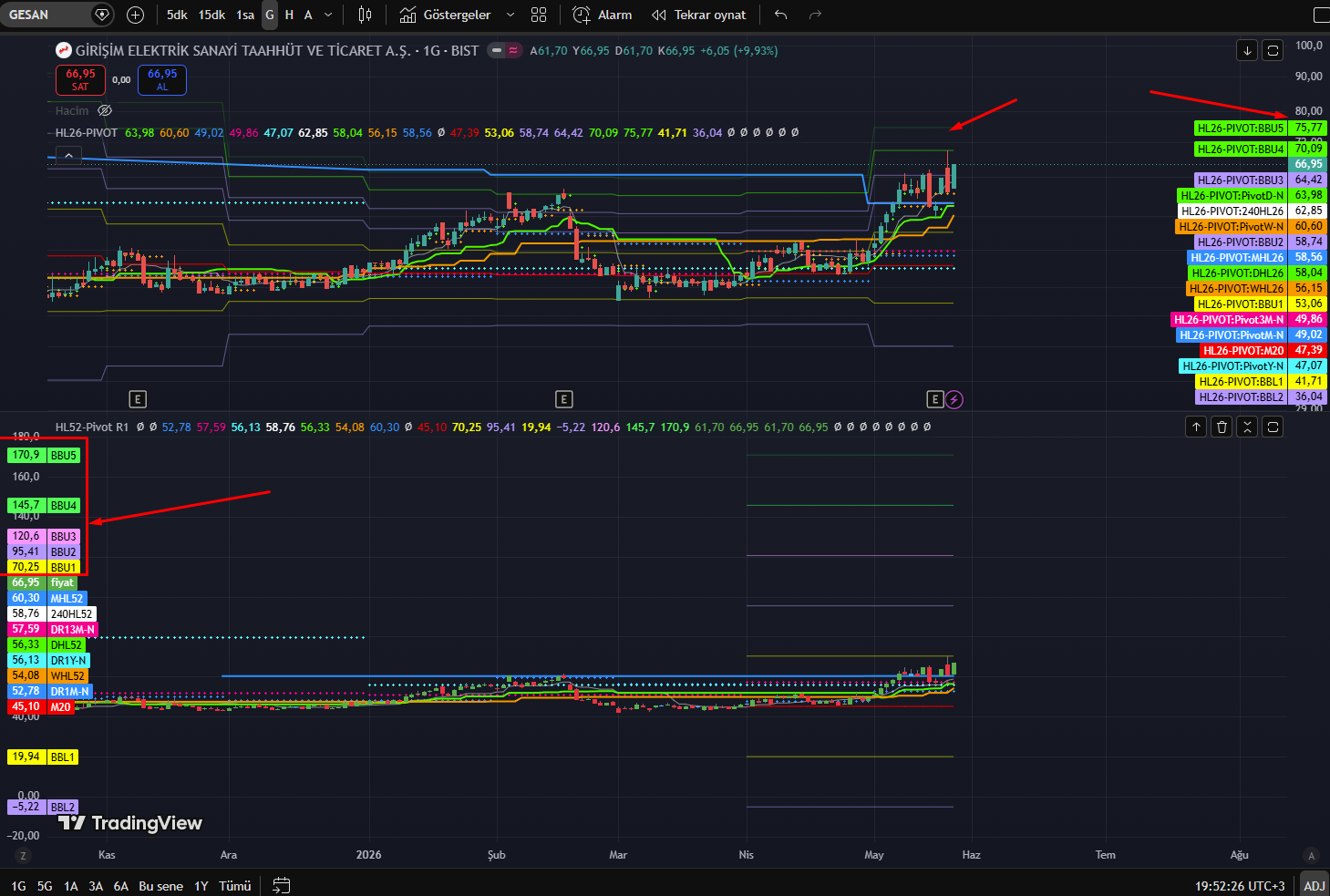Click the HL26-PIVOT indicator legend title
This screenshot has height=896, width=1330.
point(87,132)
